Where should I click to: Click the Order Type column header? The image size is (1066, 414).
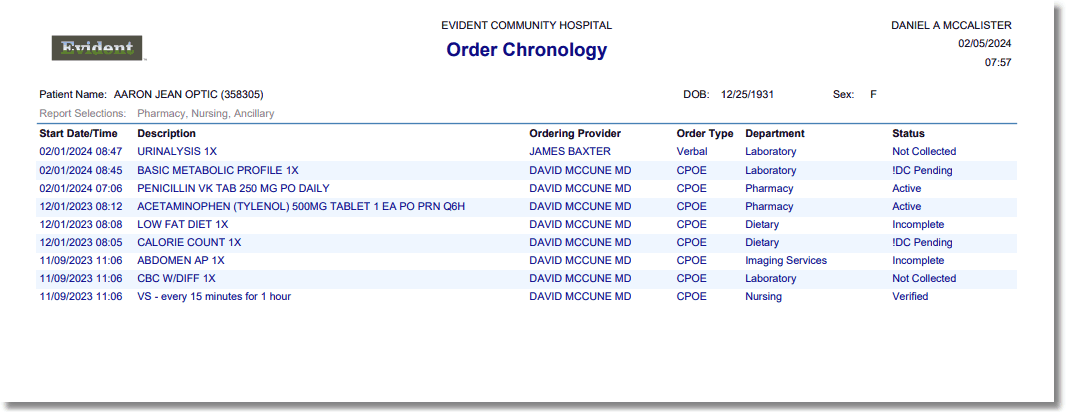tap(704, 133)
